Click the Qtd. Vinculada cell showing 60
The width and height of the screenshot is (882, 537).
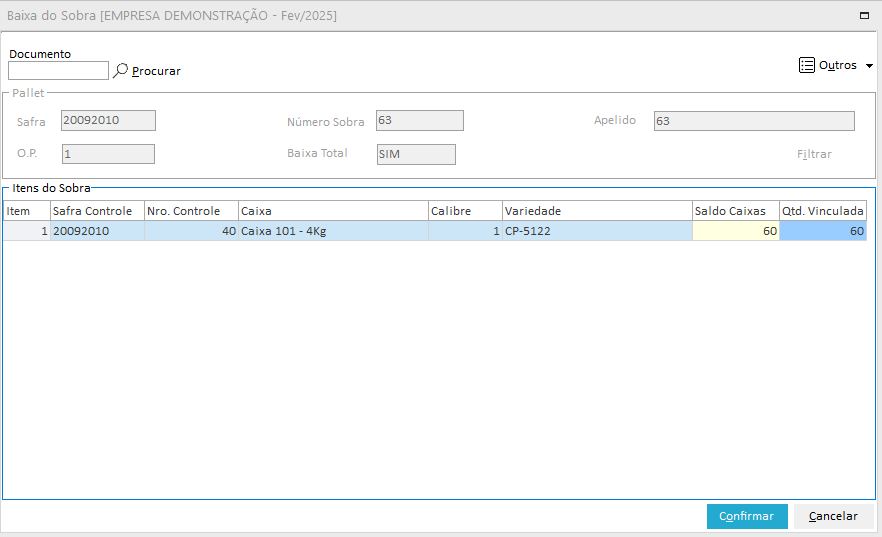pyautogui.click(x=823, y=231)
